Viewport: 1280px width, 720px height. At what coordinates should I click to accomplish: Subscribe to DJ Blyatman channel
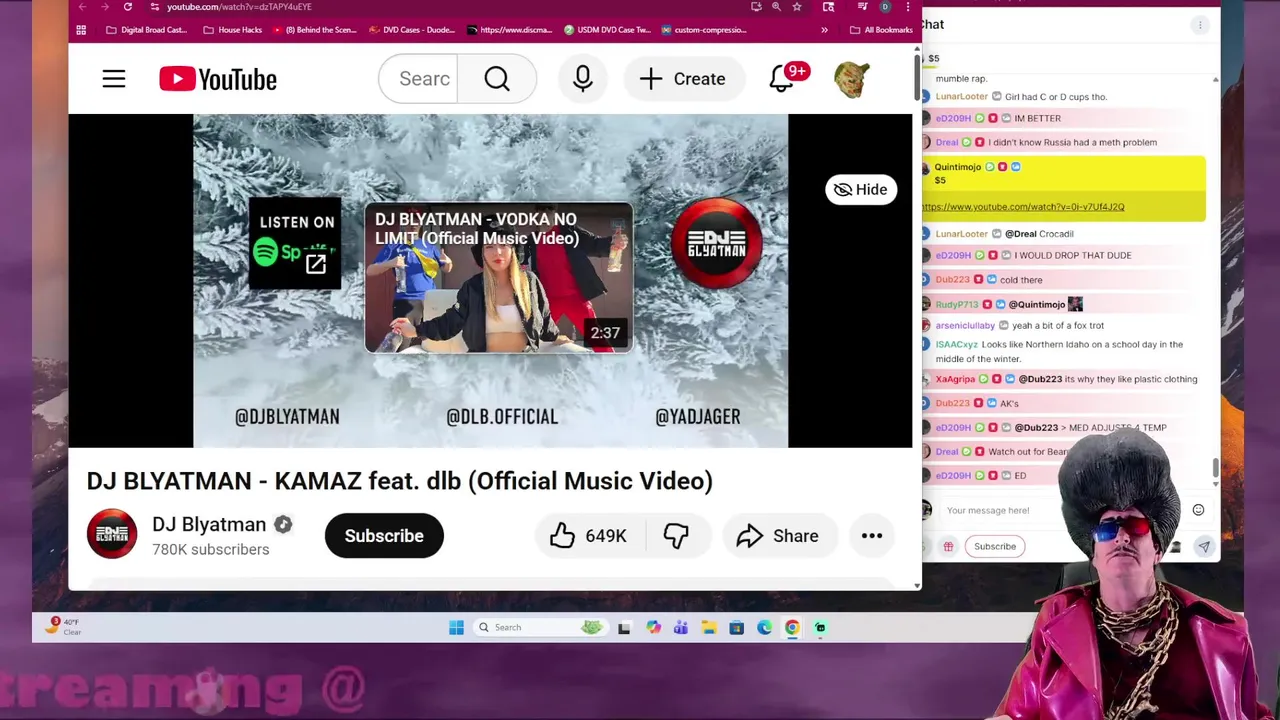pos(384,536)
